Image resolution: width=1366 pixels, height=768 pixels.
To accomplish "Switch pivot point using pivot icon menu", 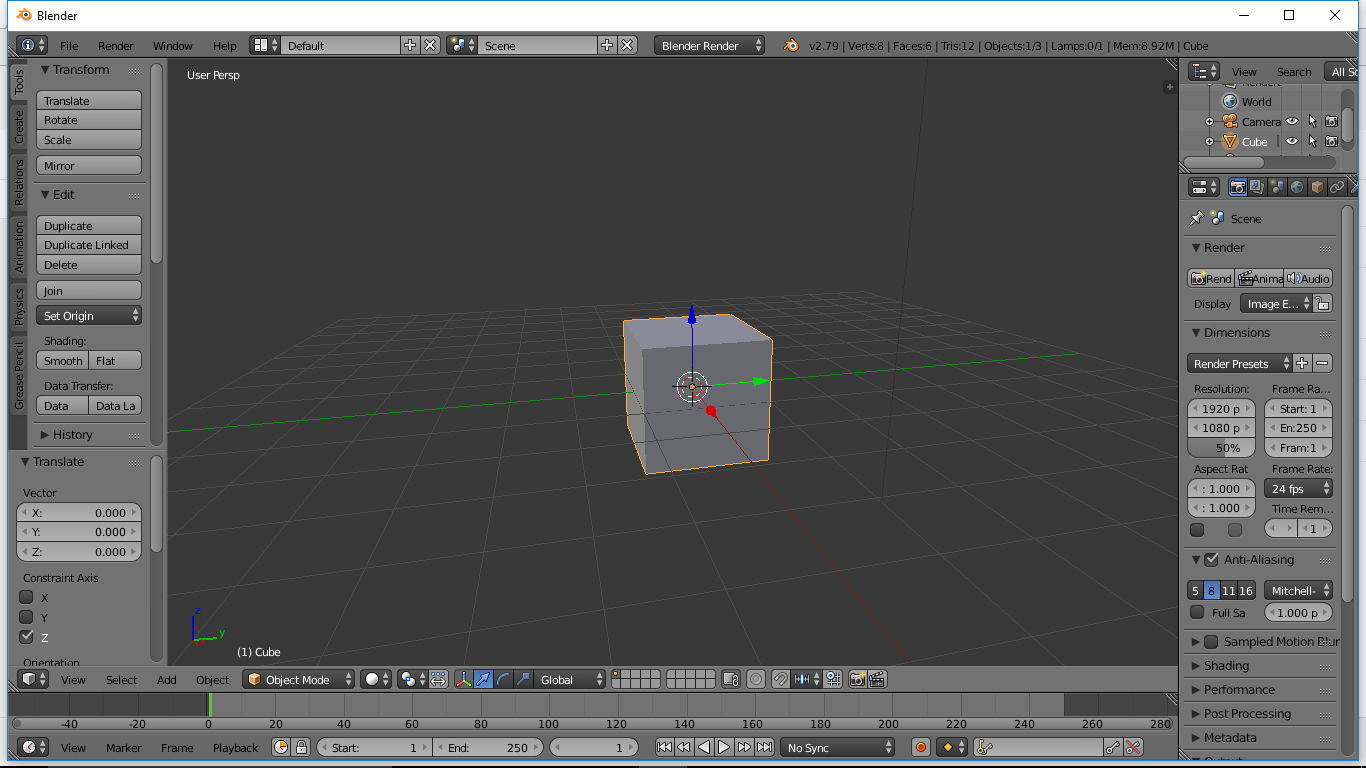I will (x=407, y=679).
